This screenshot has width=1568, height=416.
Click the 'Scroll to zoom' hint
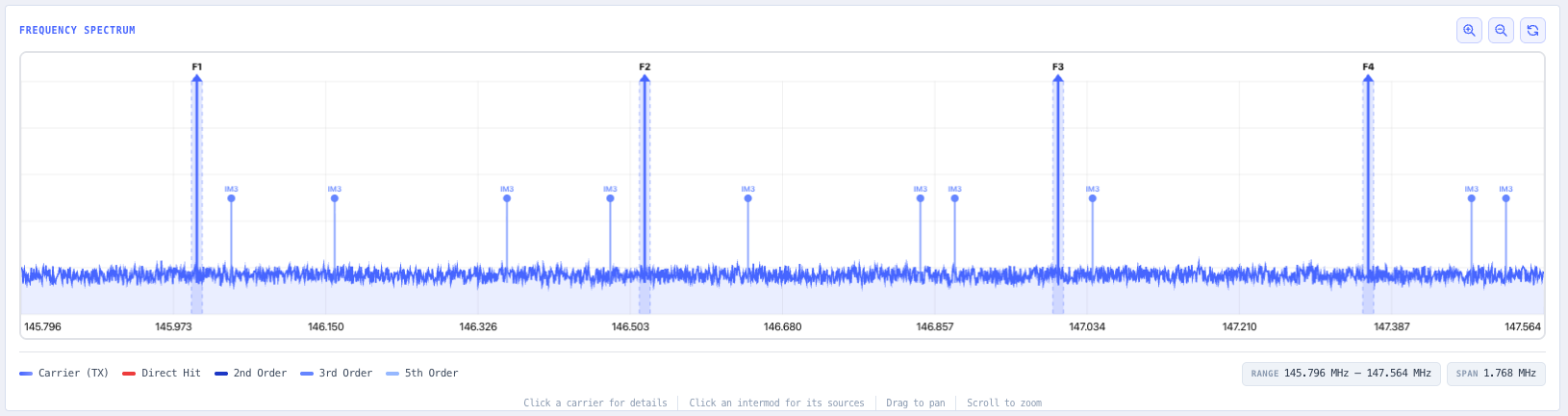(x=1004, y=403)
